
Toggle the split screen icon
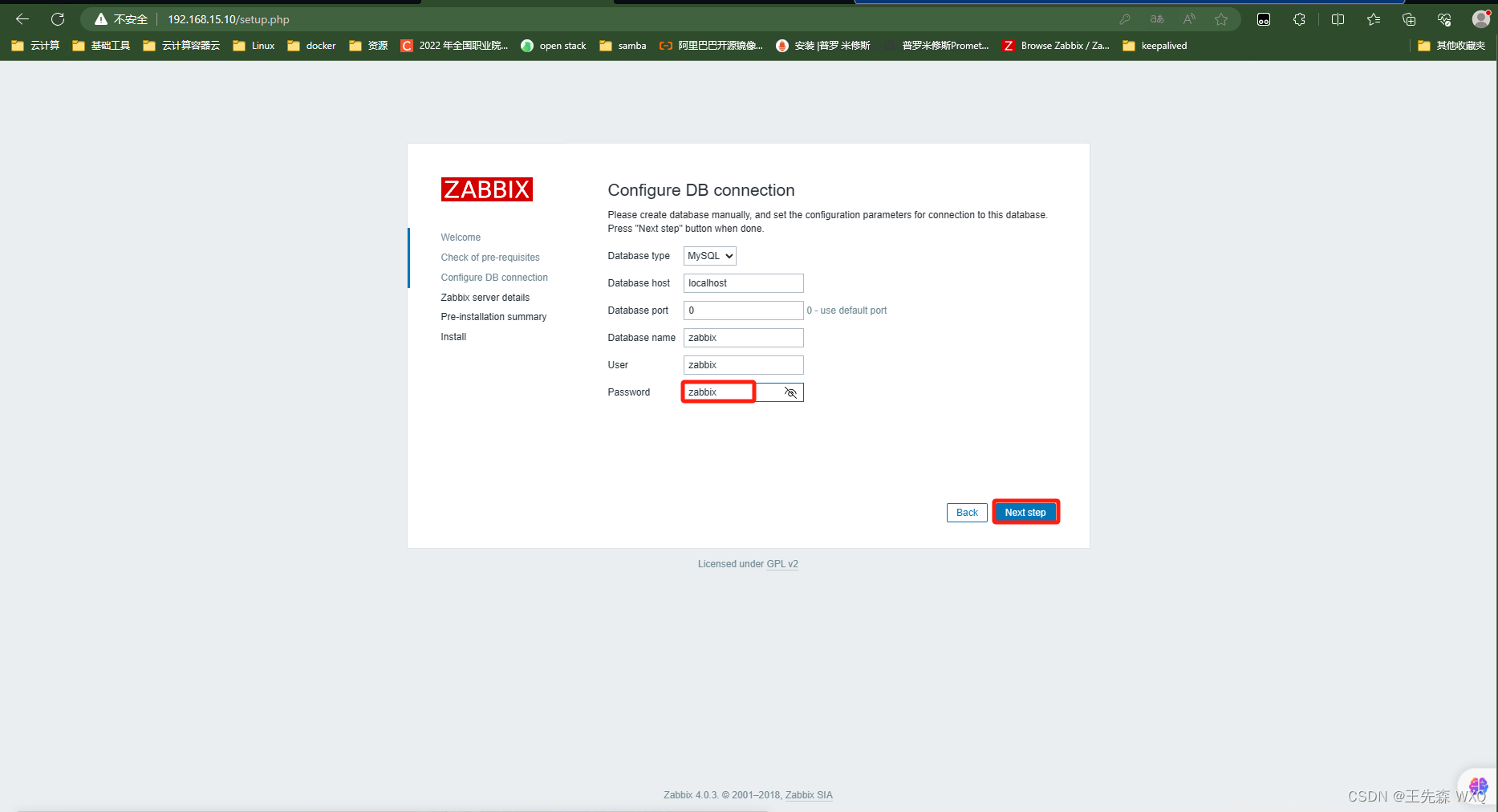[1338, 19]
